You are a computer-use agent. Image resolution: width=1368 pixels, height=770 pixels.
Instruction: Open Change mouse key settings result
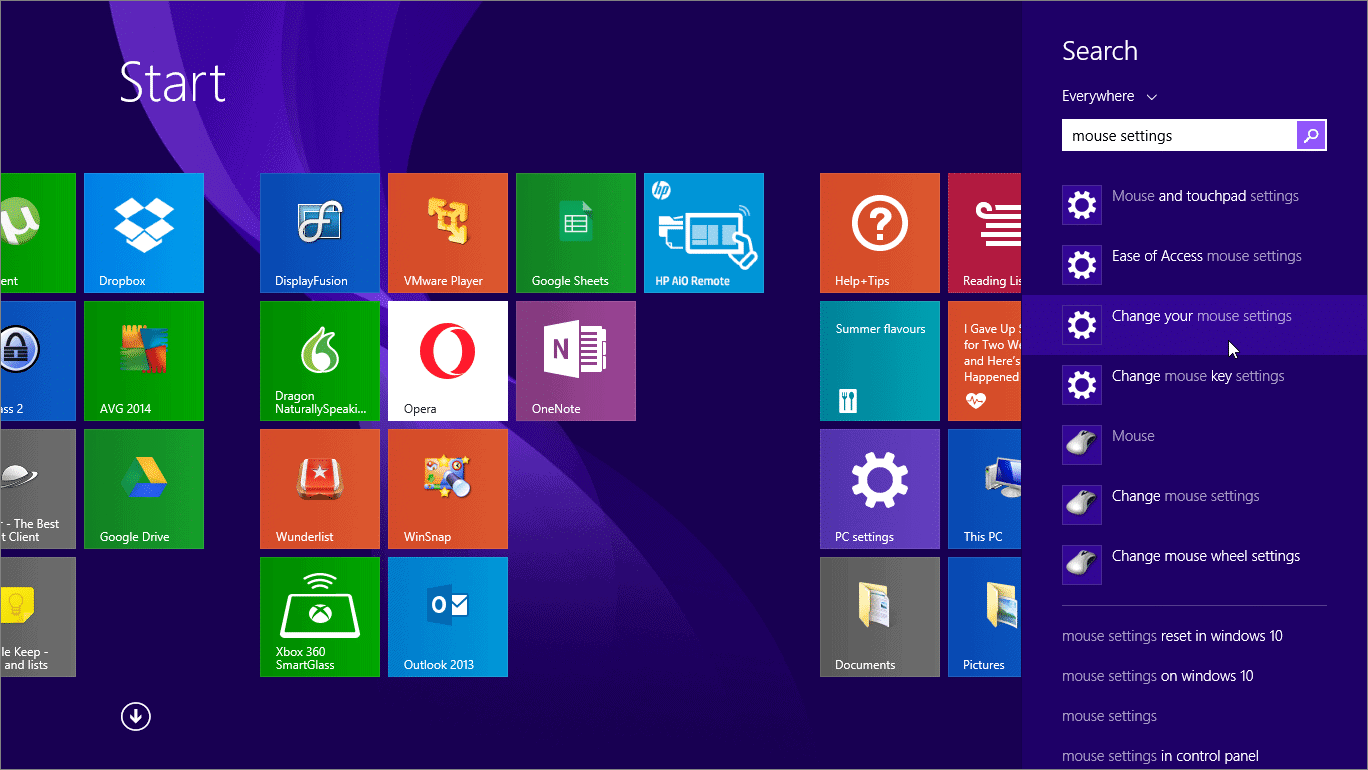[x=1195, y=385]
